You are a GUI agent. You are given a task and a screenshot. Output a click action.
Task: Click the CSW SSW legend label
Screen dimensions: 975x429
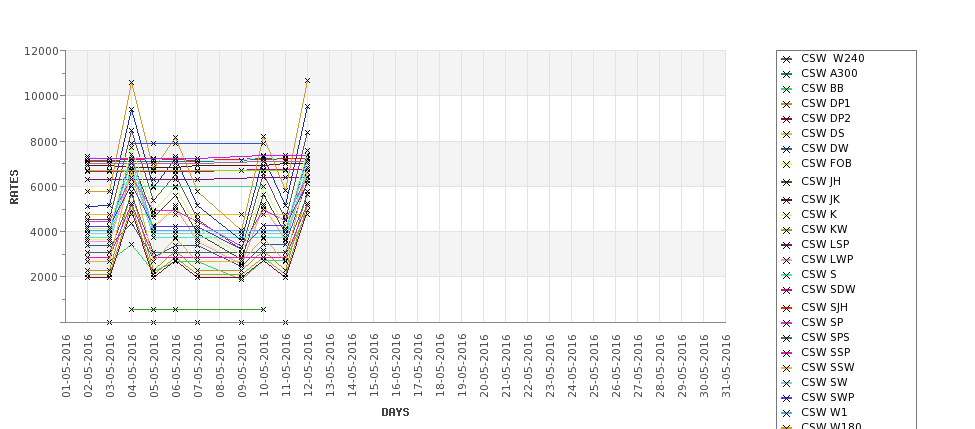pyautogui.click(x=827, y=367)
